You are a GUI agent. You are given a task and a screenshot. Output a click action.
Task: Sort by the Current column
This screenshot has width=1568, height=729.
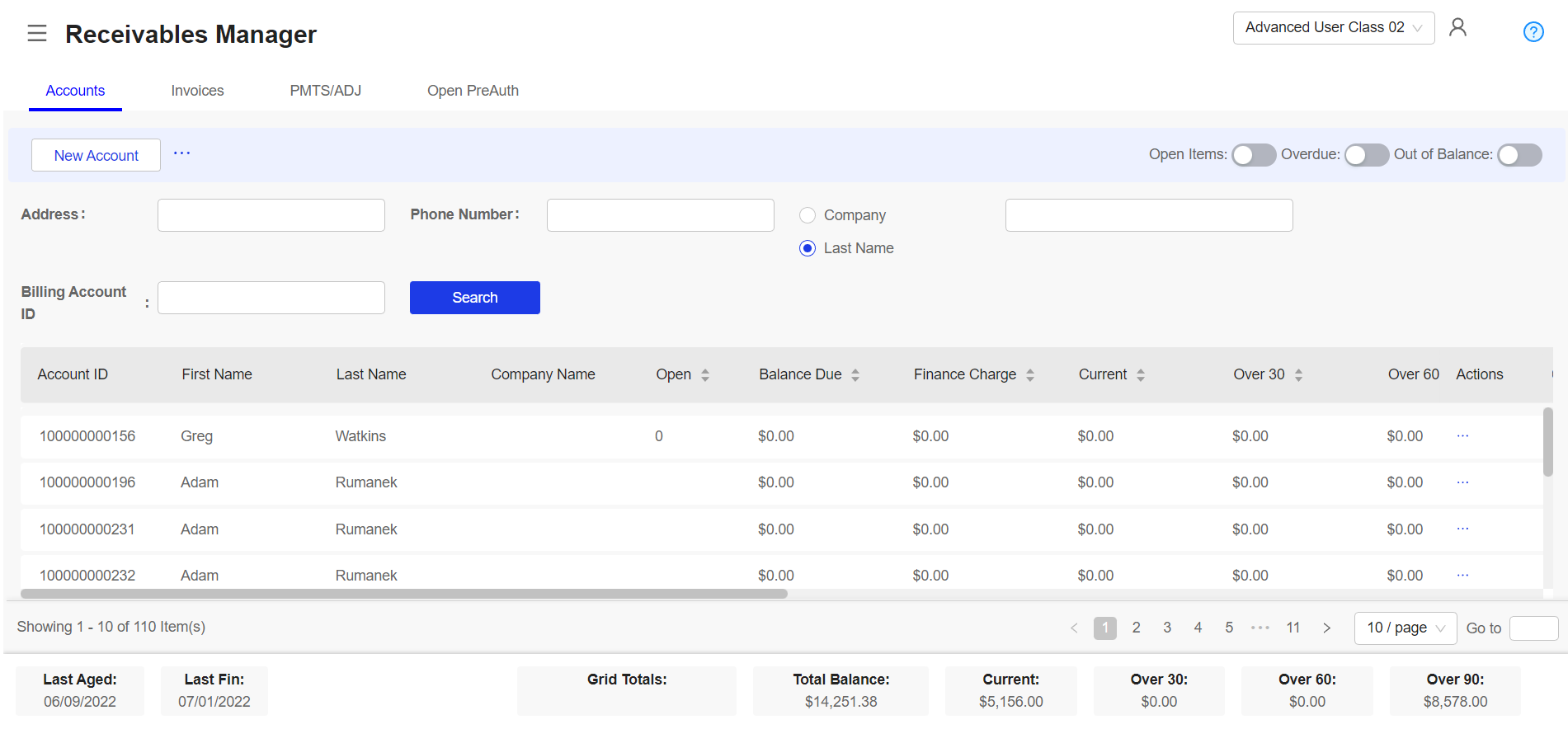coord(1141,375)
